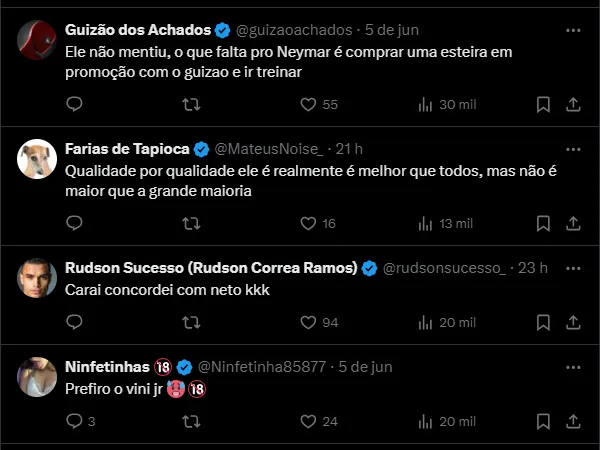Click the Rudson Sucesso display name
This screenshot has height=450, width=600.
tap(210, 268)
